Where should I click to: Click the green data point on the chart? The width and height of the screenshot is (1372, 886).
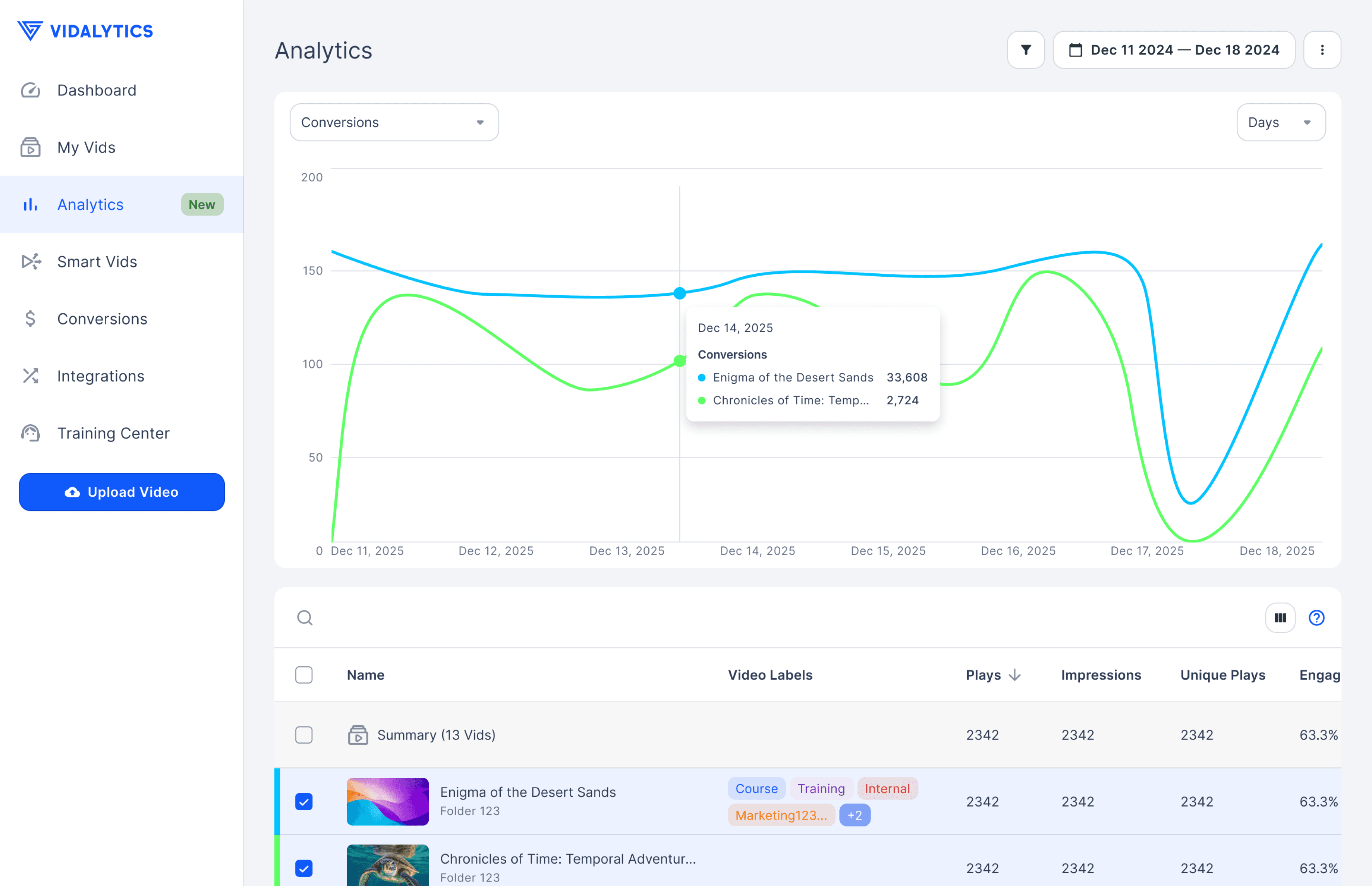tap(679, 361)
